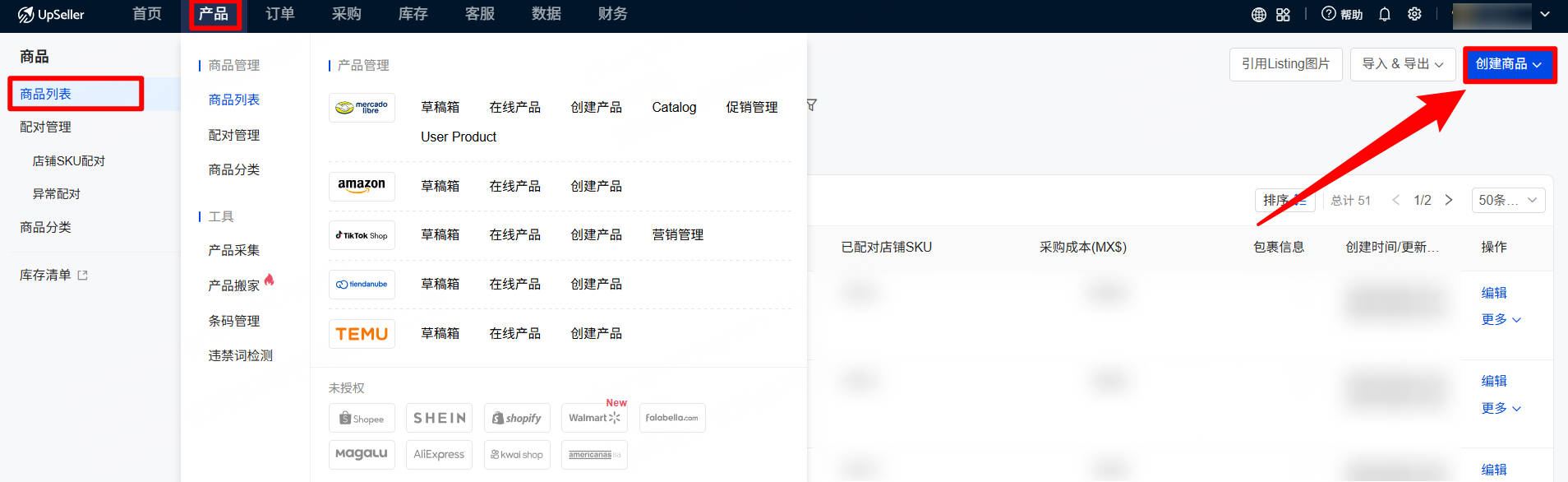Open TEMU 创建产品 link
This screenshot has height=482, width=1568.
597,334
